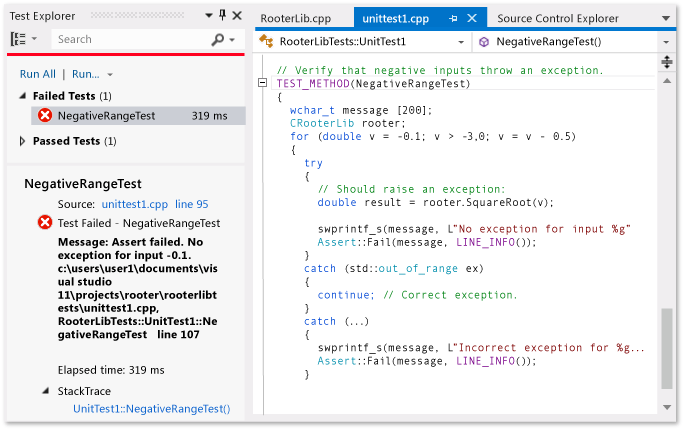684x430 pixels.
Task: Close the unittest1.cpp tab
Action: 473,18
